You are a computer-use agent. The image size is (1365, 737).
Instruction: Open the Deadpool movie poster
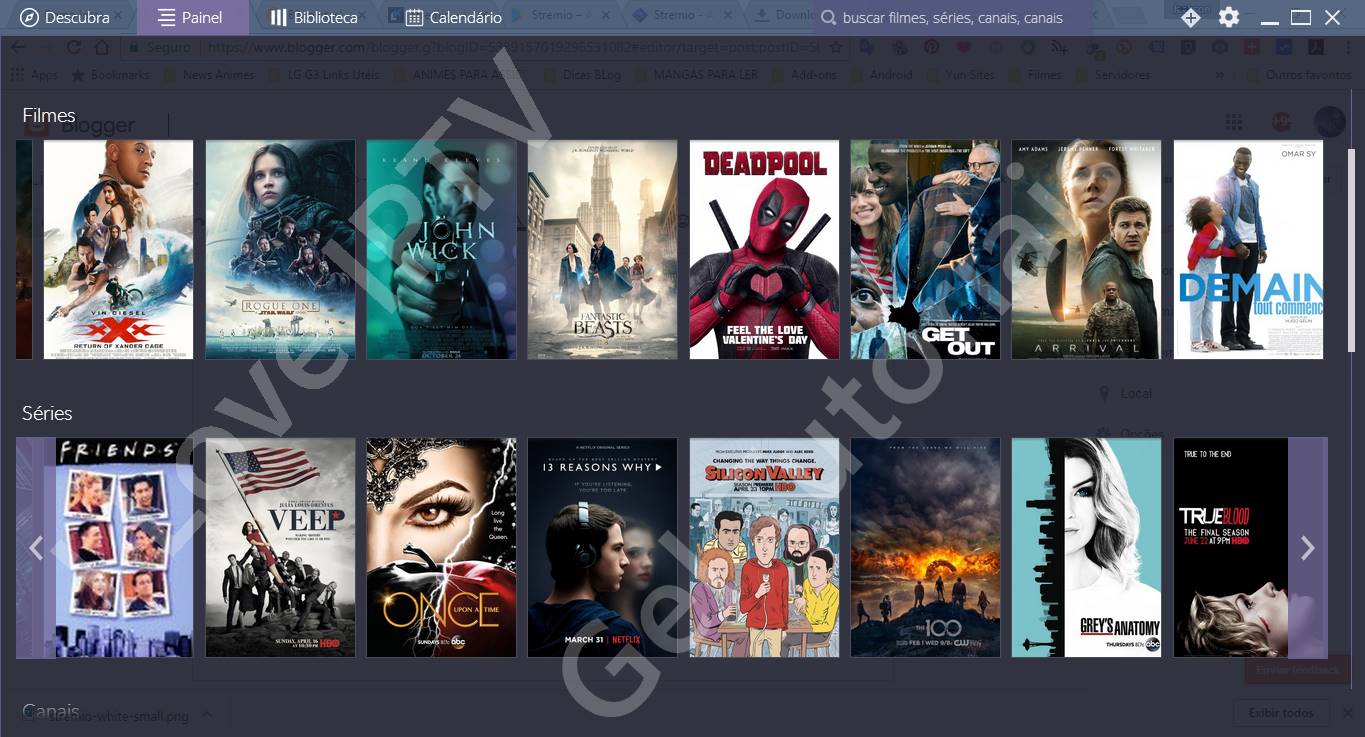[764, 249]
